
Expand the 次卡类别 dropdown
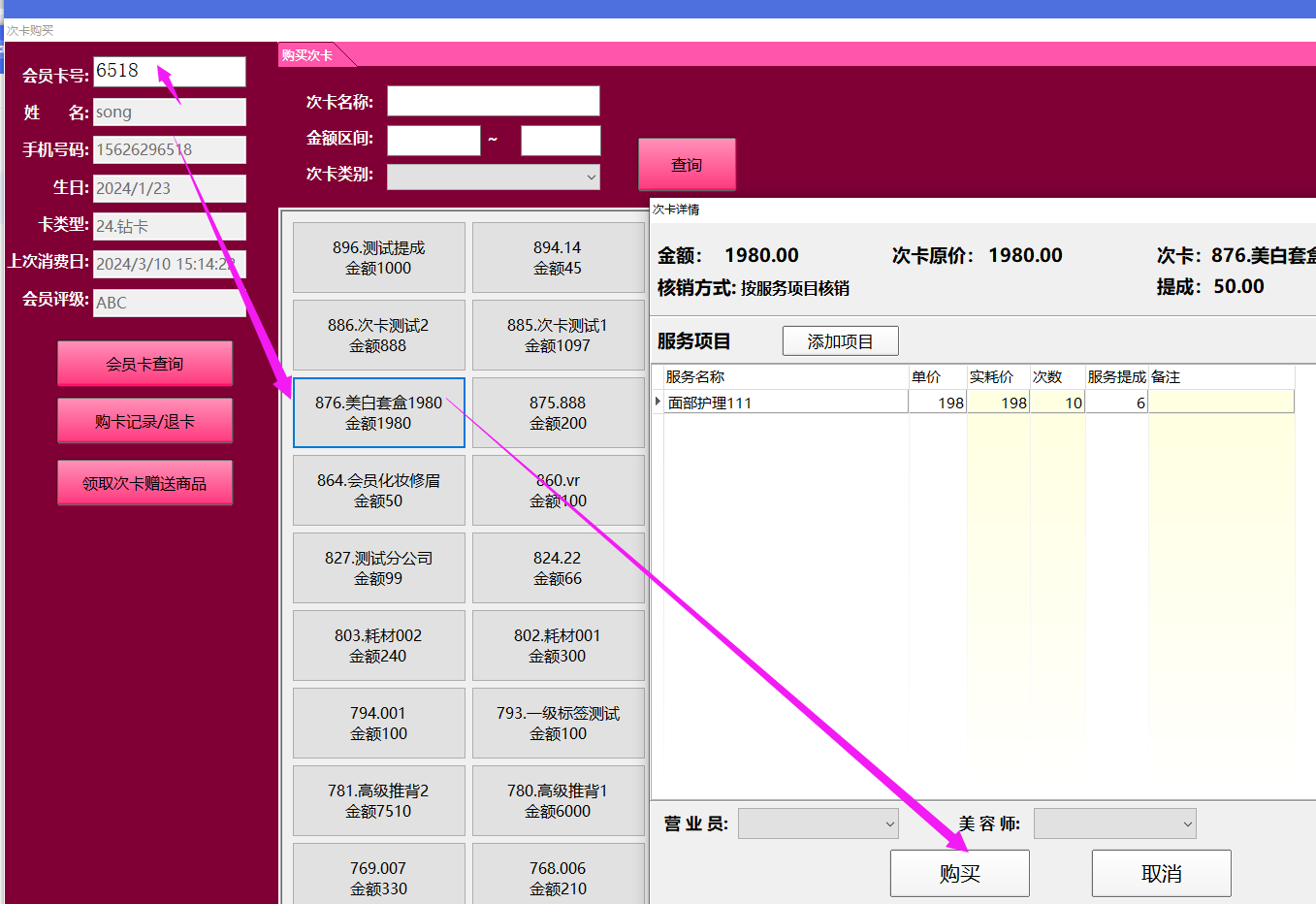point(493,177)
